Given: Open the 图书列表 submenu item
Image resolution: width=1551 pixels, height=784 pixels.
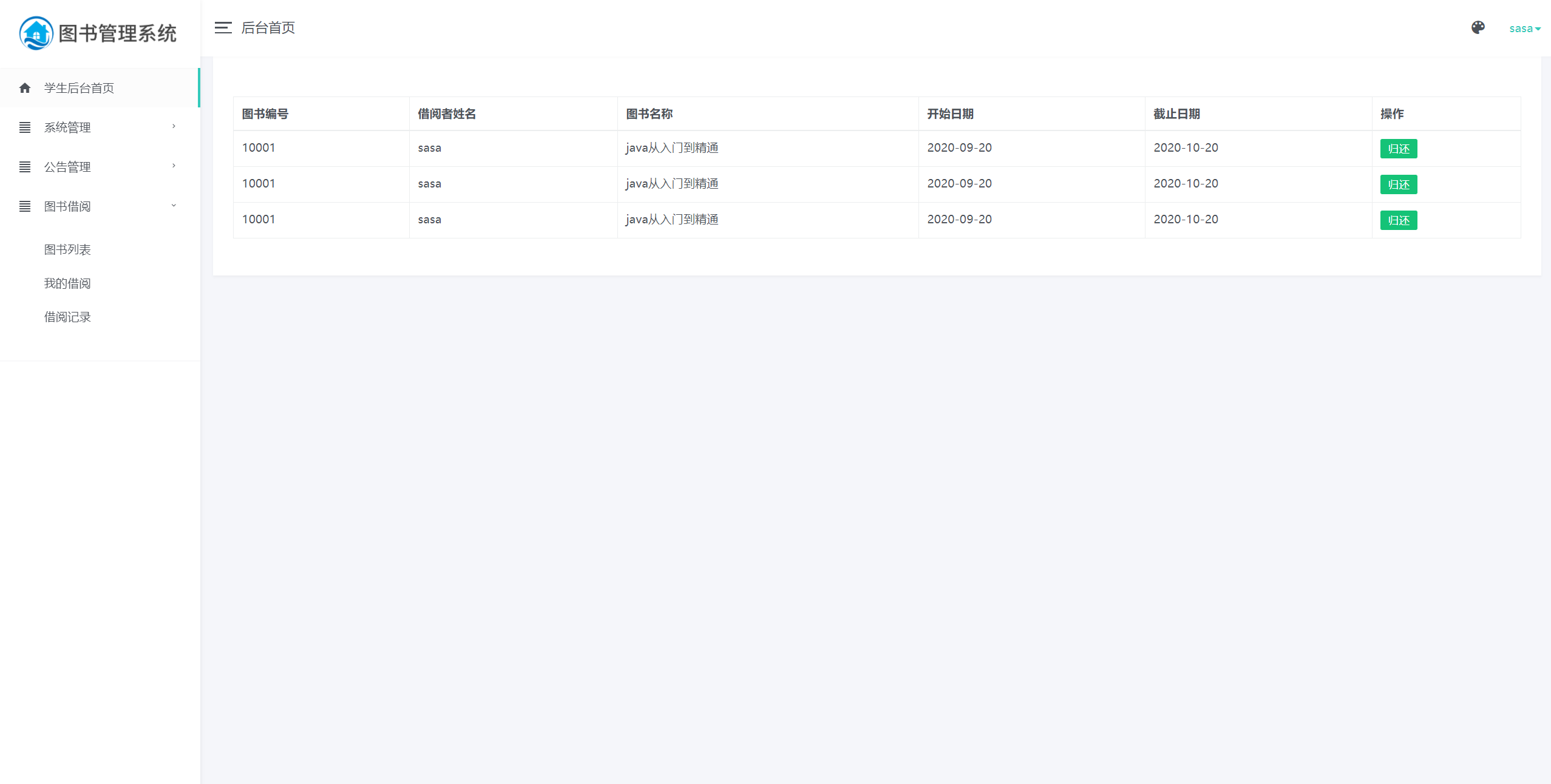Looking at the screenshot, I should coord(67,249).
